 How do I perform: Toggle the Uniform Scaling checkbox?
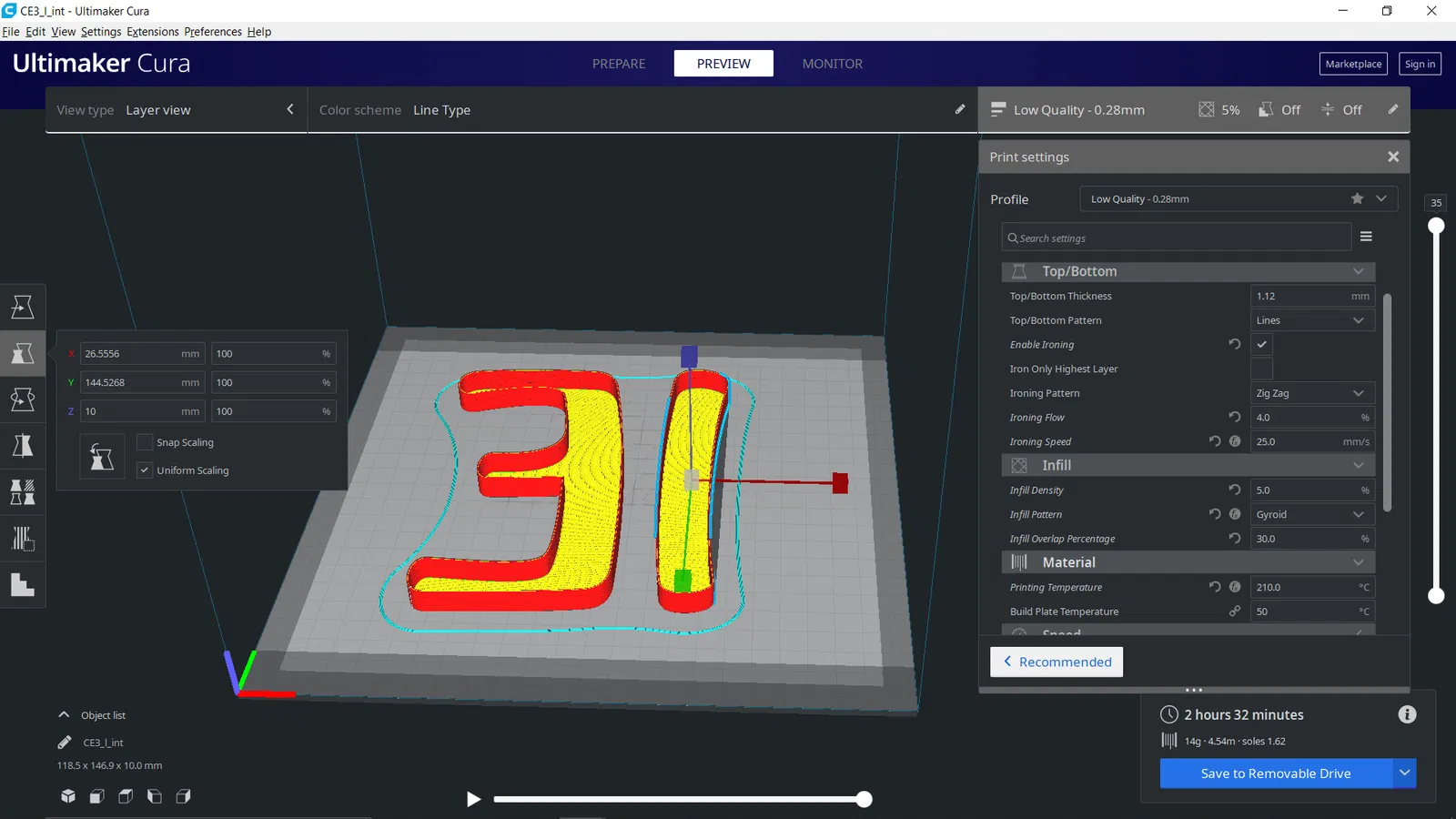pyautogui.click(x=144, y=470)
